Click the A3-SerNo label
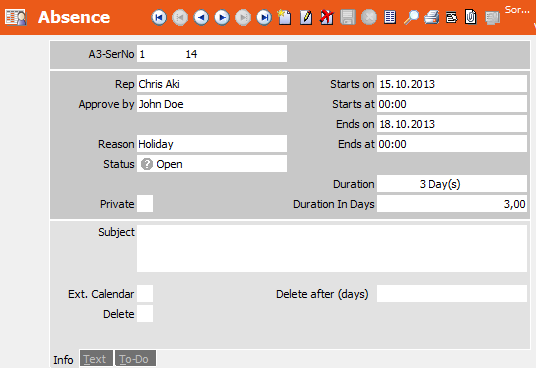Screen dimensions: 536x368 [x=111, y=54]
